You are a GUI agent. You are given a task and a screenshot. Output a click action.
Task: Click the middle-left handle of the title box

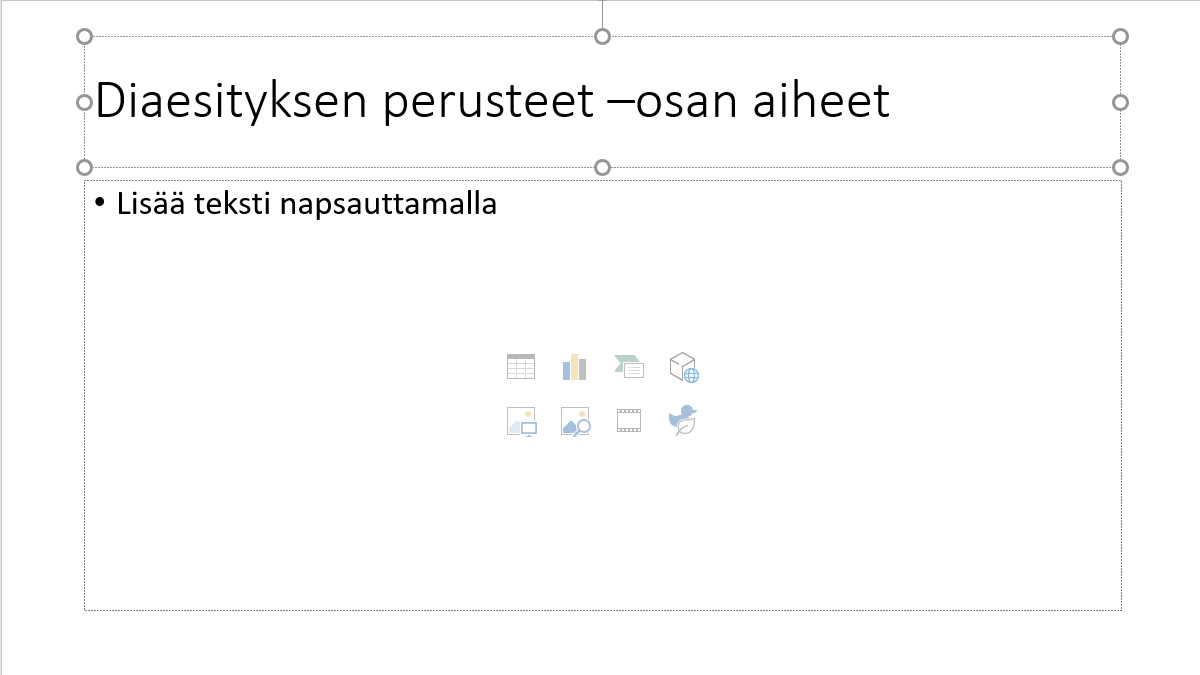tap(84, 102)
